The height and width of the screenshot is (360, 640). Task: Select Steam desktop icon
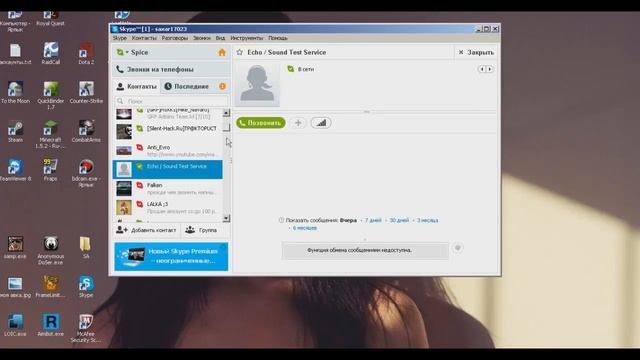pyautogui.click(x=16, y=131)
